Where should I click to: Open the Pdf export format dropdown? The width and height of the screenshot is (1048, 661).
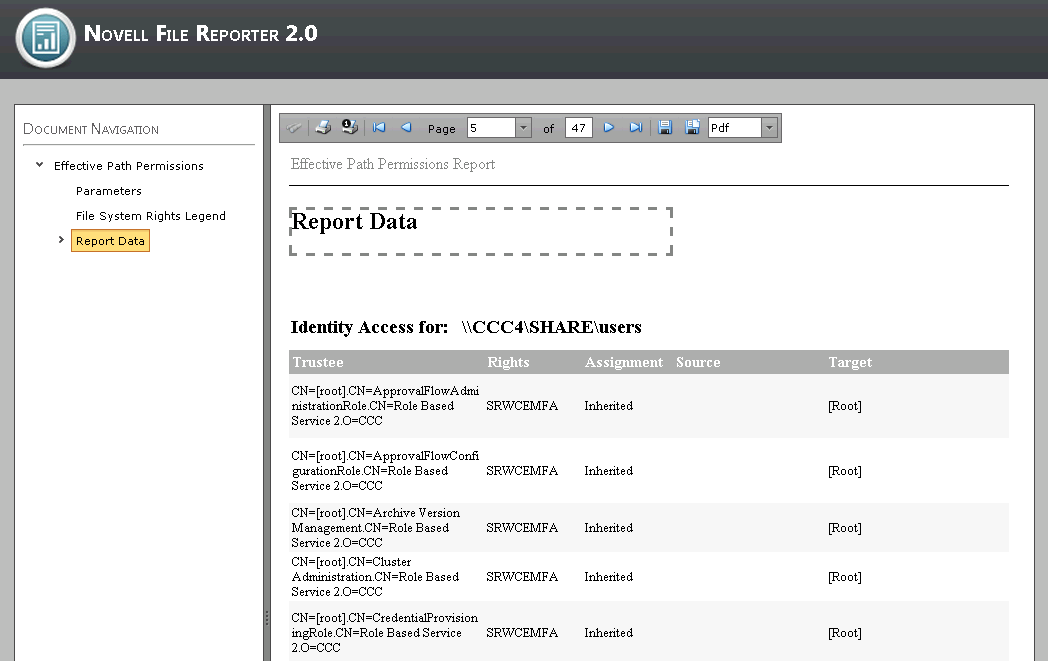point(770,128)
